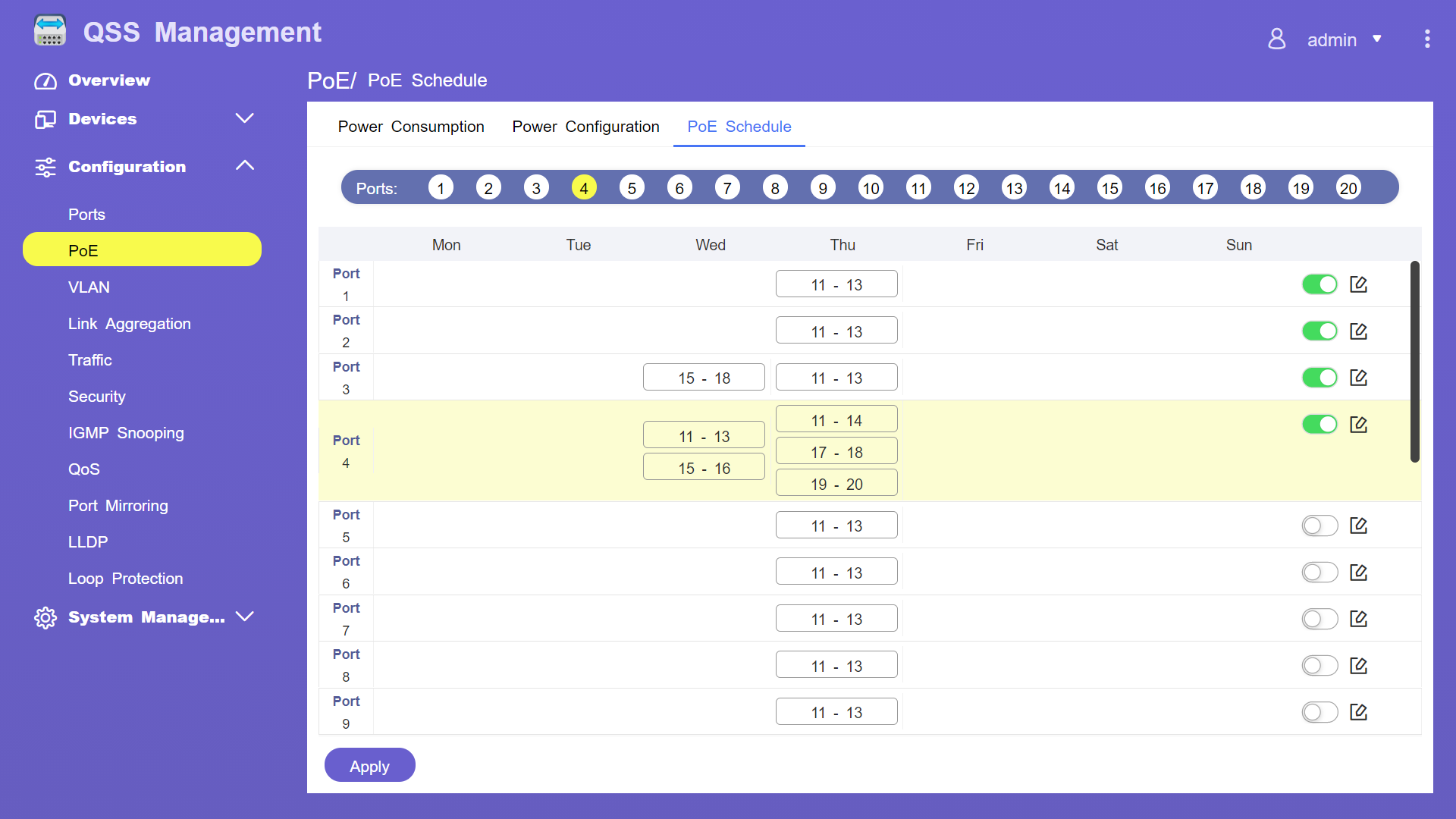Disable the Port 4 schedule toggle
The height and width of the screenshot is (819, 1456).
point(1319,425)
